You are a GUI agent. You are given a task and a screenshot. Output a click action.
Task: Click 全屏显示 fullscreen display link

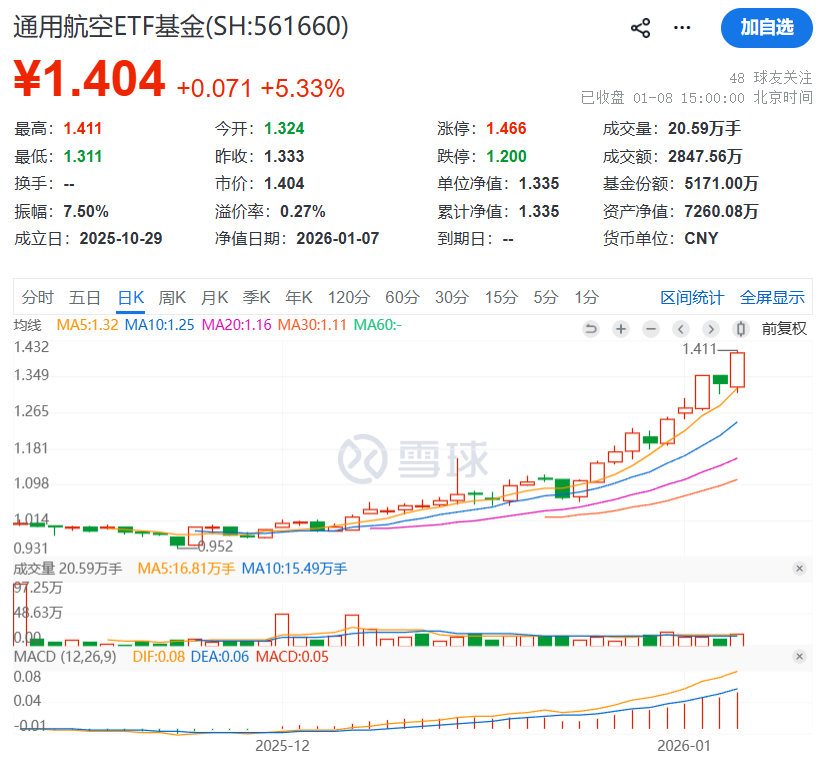pyautogui.click(x=772, y=297)
